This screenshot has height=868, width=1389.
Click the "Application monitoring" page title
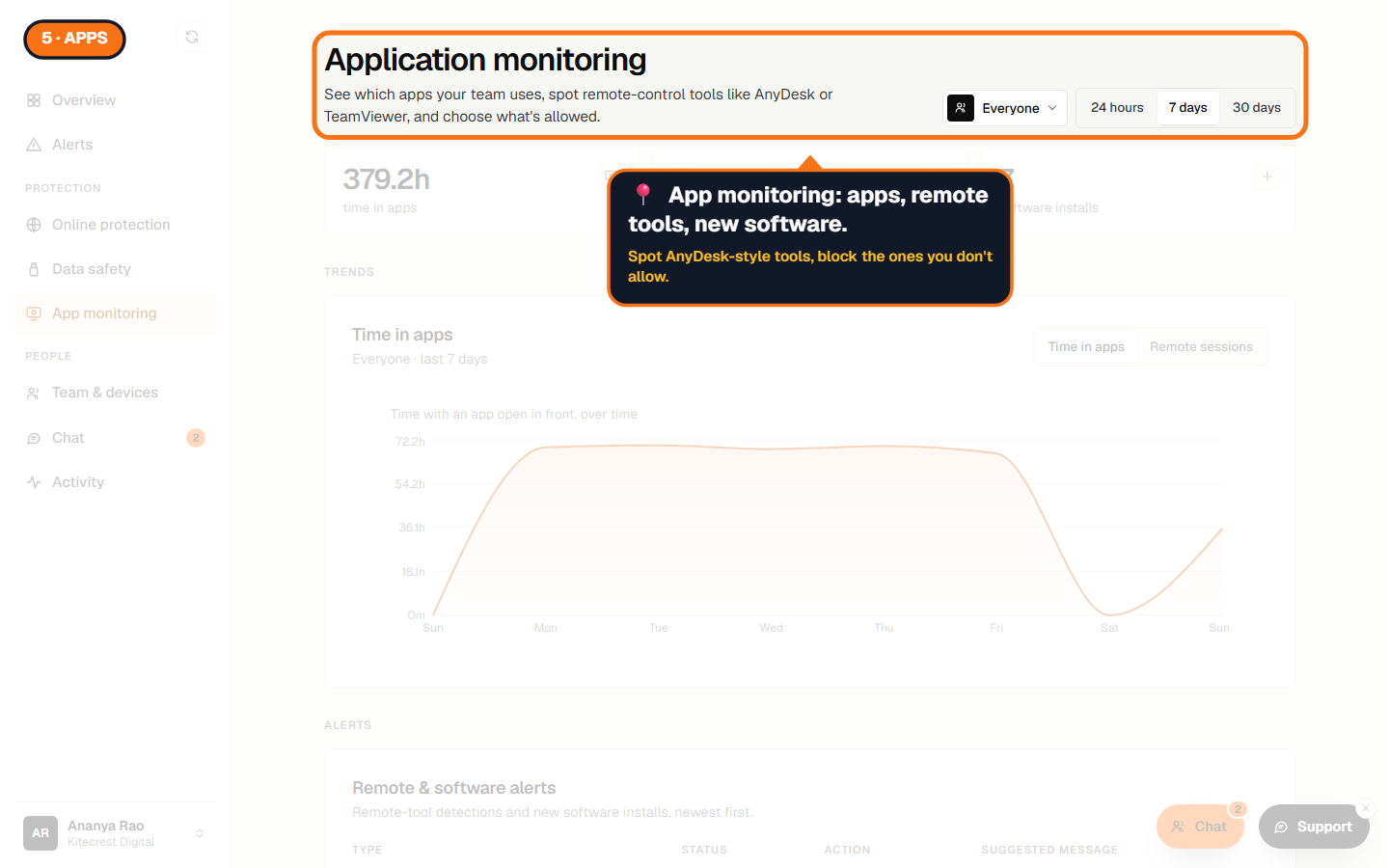tap(485, 60)
